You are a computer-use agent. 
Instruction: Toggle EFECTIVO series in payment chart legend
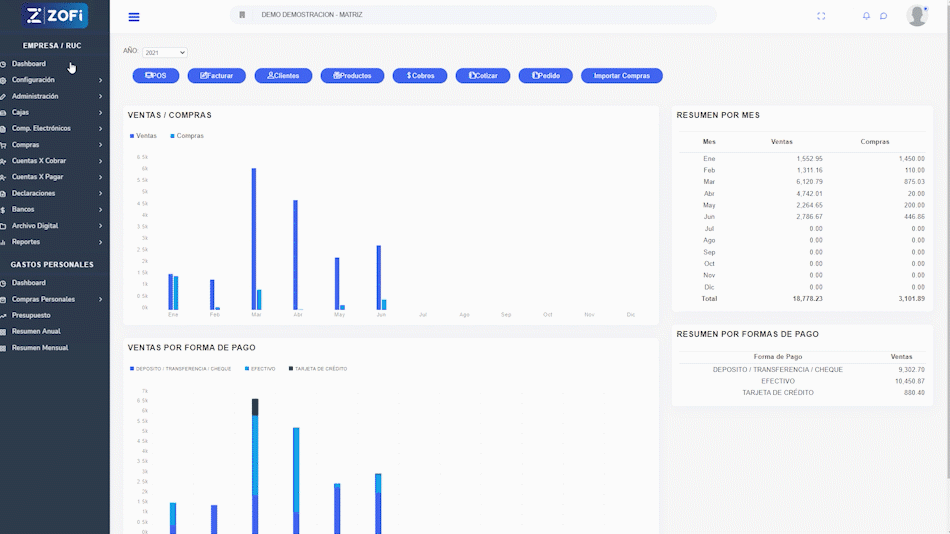coord(260,369)
